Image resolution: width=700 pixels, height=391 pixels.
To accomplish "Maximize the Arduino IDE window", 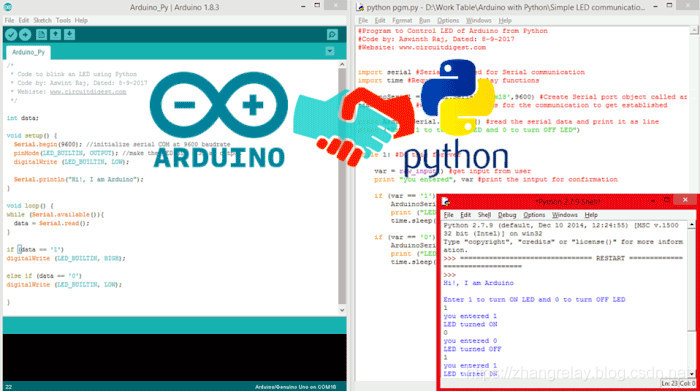I will [317, 5].
